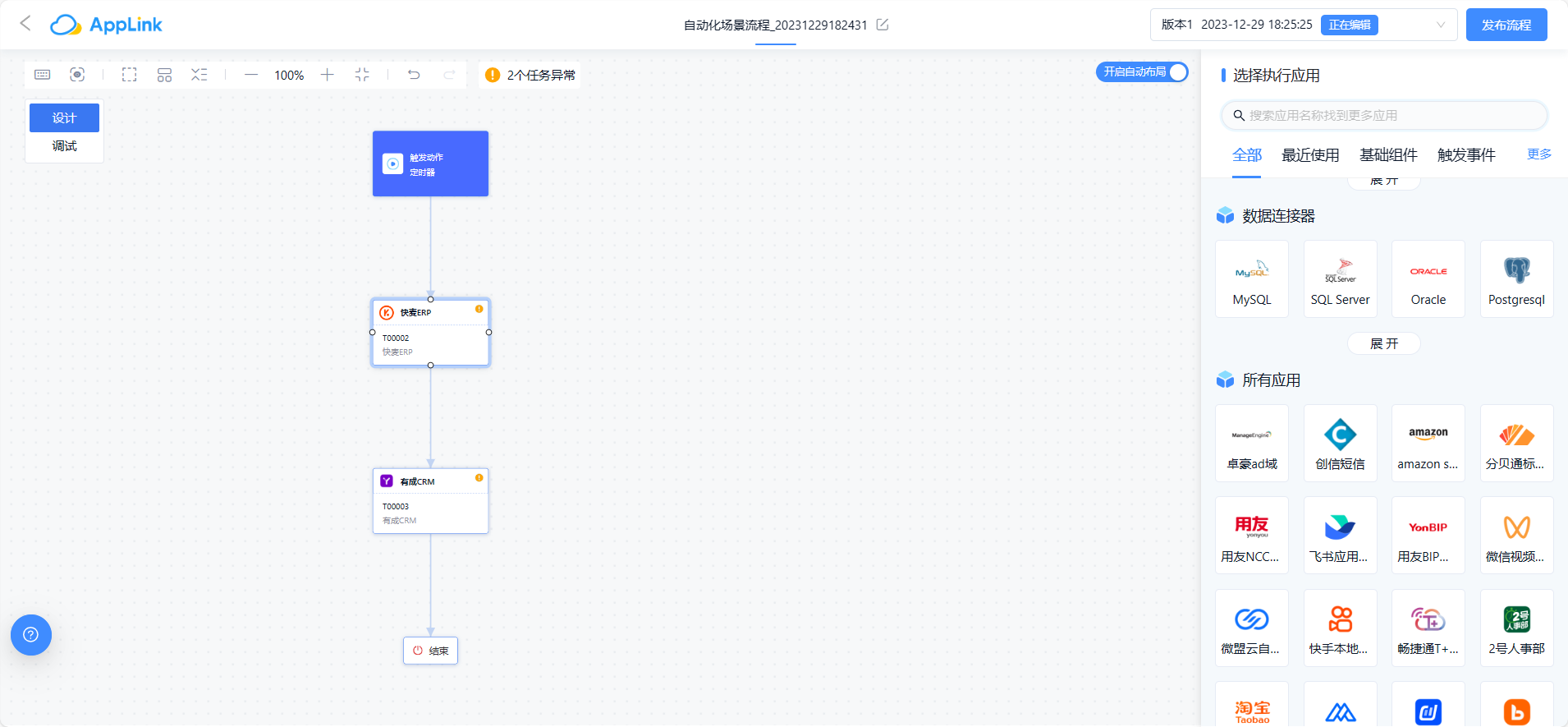Select the 快麦ERP node T00002

tap(430, 332)
